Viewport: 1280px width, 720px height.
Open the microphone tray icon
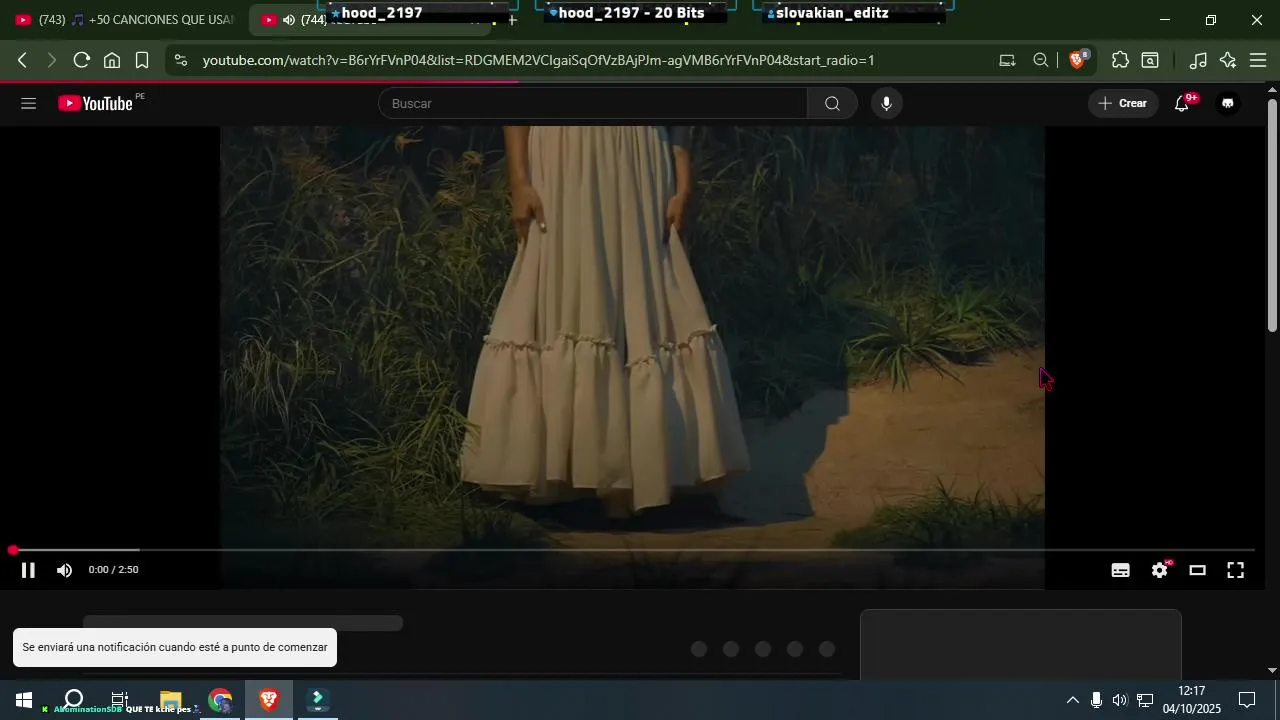[x=1096, y=700]
